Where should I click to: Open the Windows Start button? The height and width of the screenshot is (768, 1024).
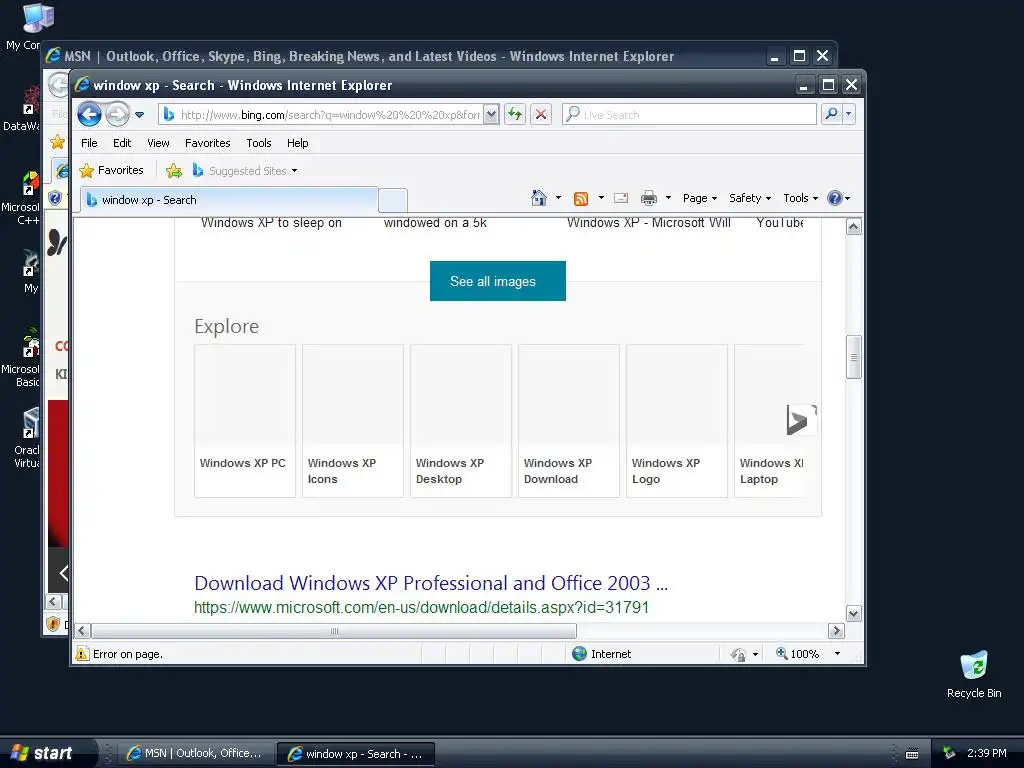[x=46, y=753]
